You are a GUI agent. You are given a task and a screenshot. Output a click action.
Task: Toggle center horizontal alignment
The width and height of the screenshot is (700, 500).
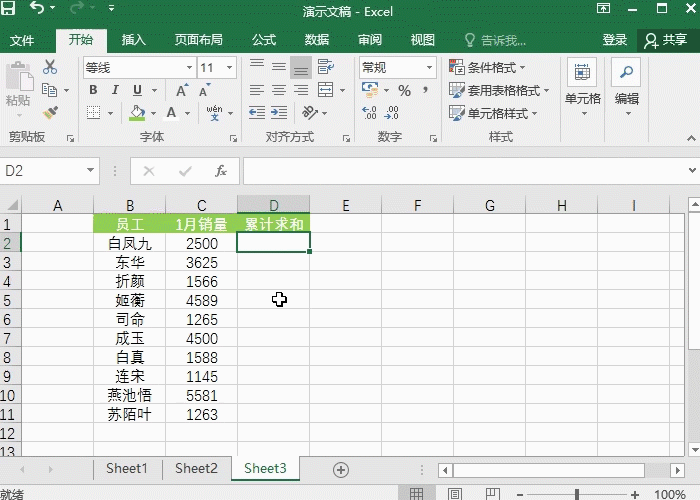pos(278,90)
